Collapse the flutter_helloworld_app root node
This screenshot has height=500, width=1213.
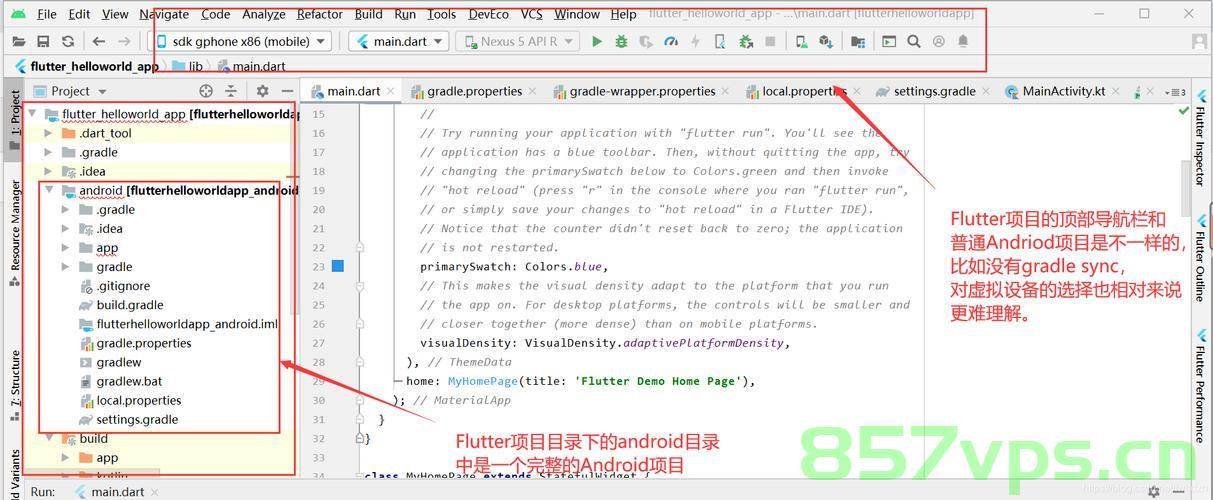(32, 114)
